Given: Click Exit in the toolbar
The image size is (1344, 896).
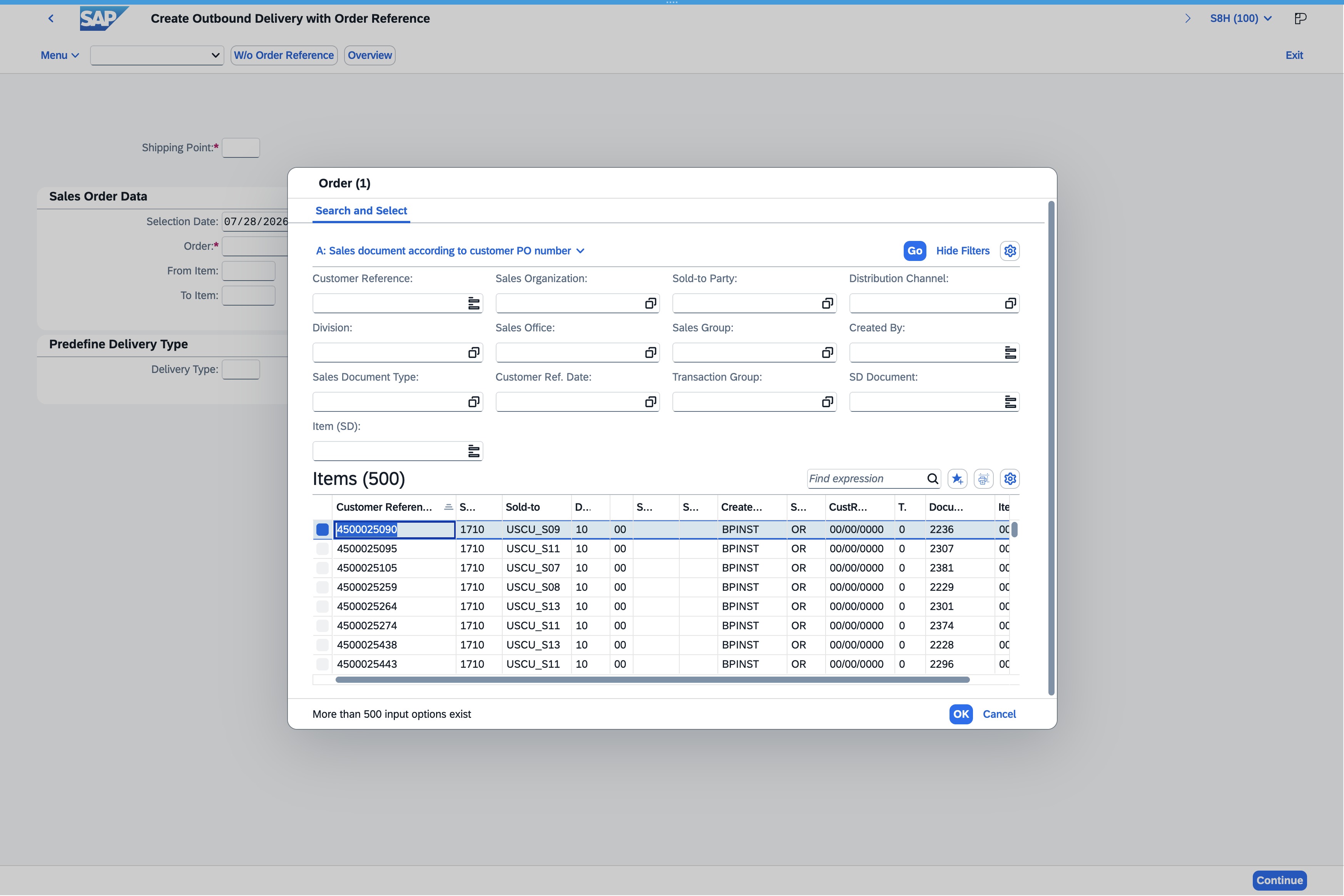Looking at the screenshot, I should tap(1294, 55).
